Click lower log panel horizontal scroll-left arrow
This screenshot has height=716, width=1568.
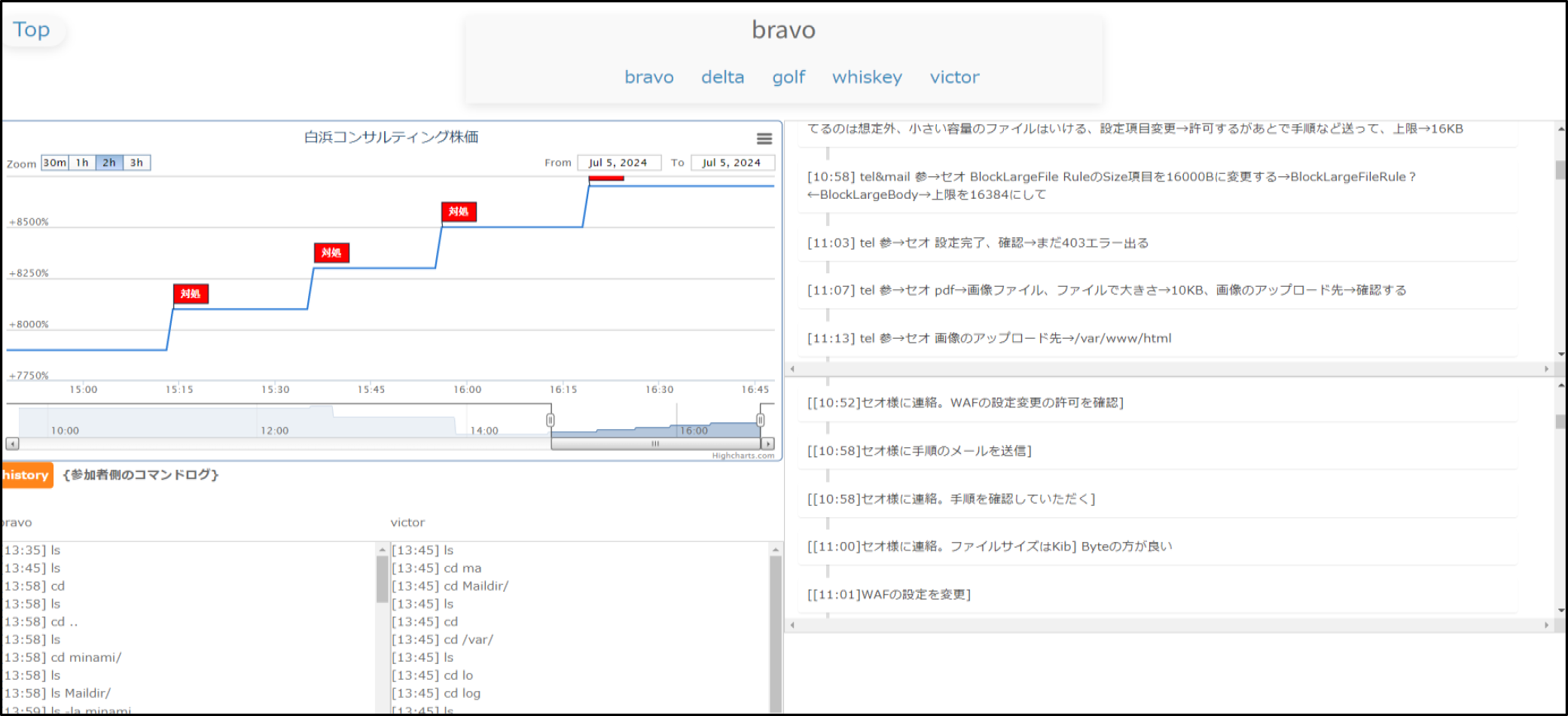pos(792,625)
